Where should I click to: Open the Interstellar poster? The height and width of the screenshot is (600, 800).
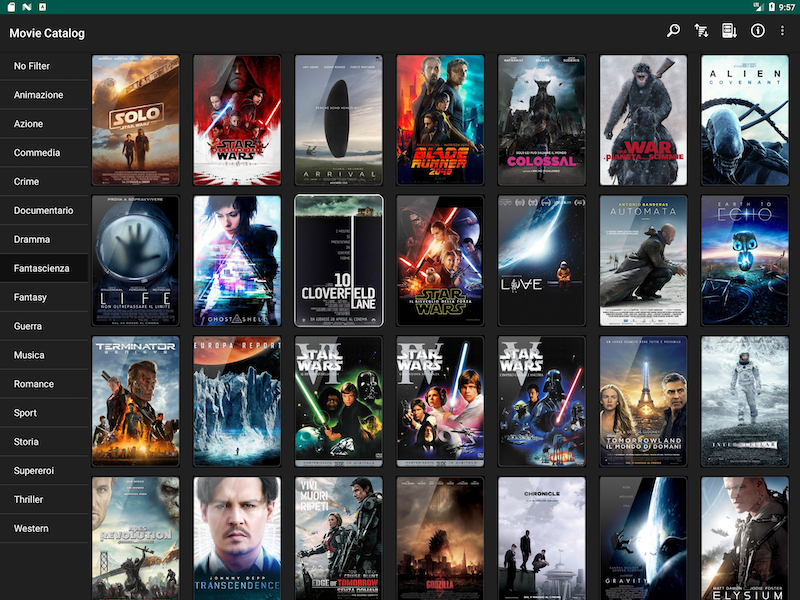coord(745,401)
